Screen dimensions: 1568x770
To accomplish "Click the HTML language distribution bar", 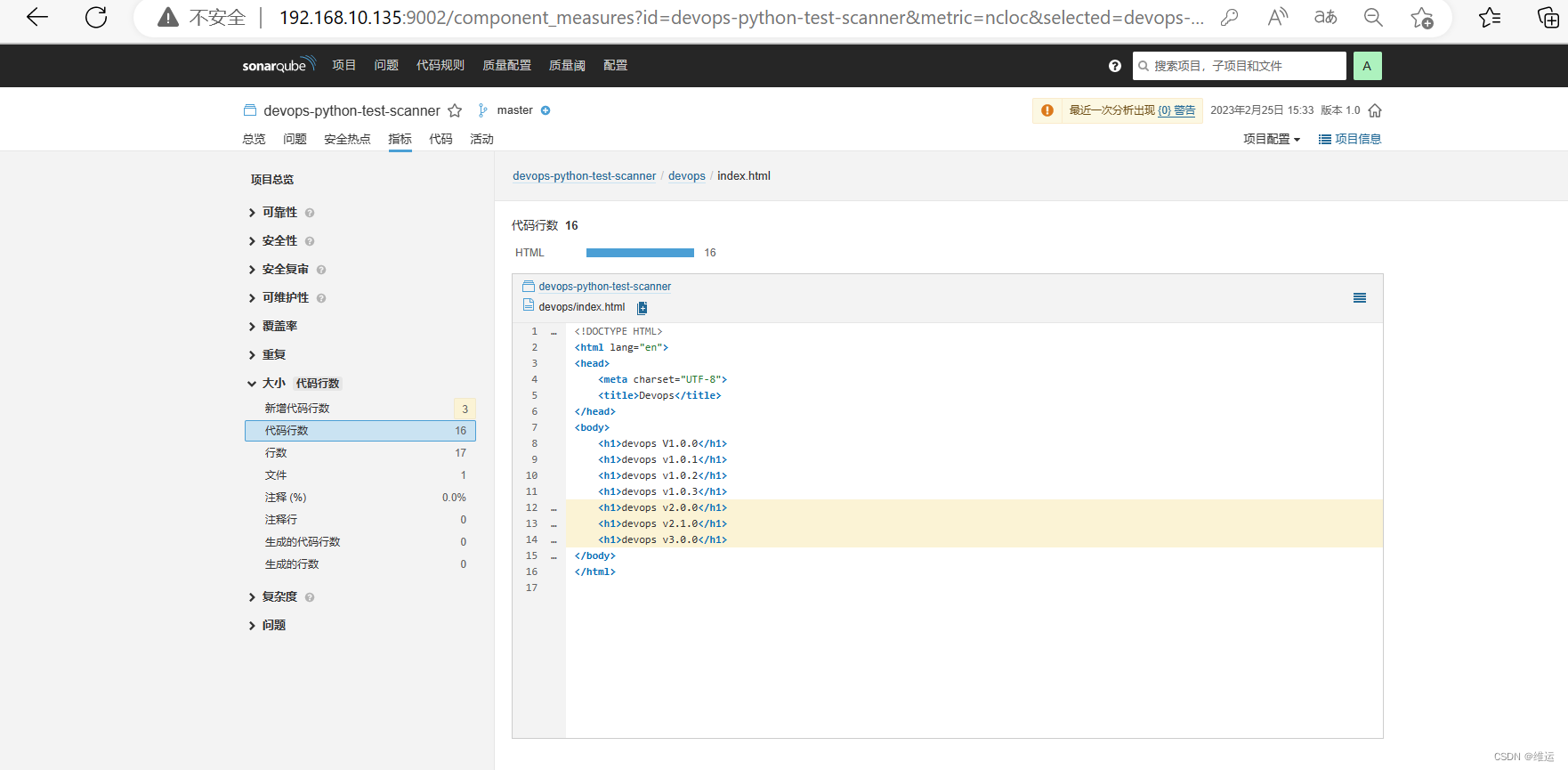I will point(640,253).
